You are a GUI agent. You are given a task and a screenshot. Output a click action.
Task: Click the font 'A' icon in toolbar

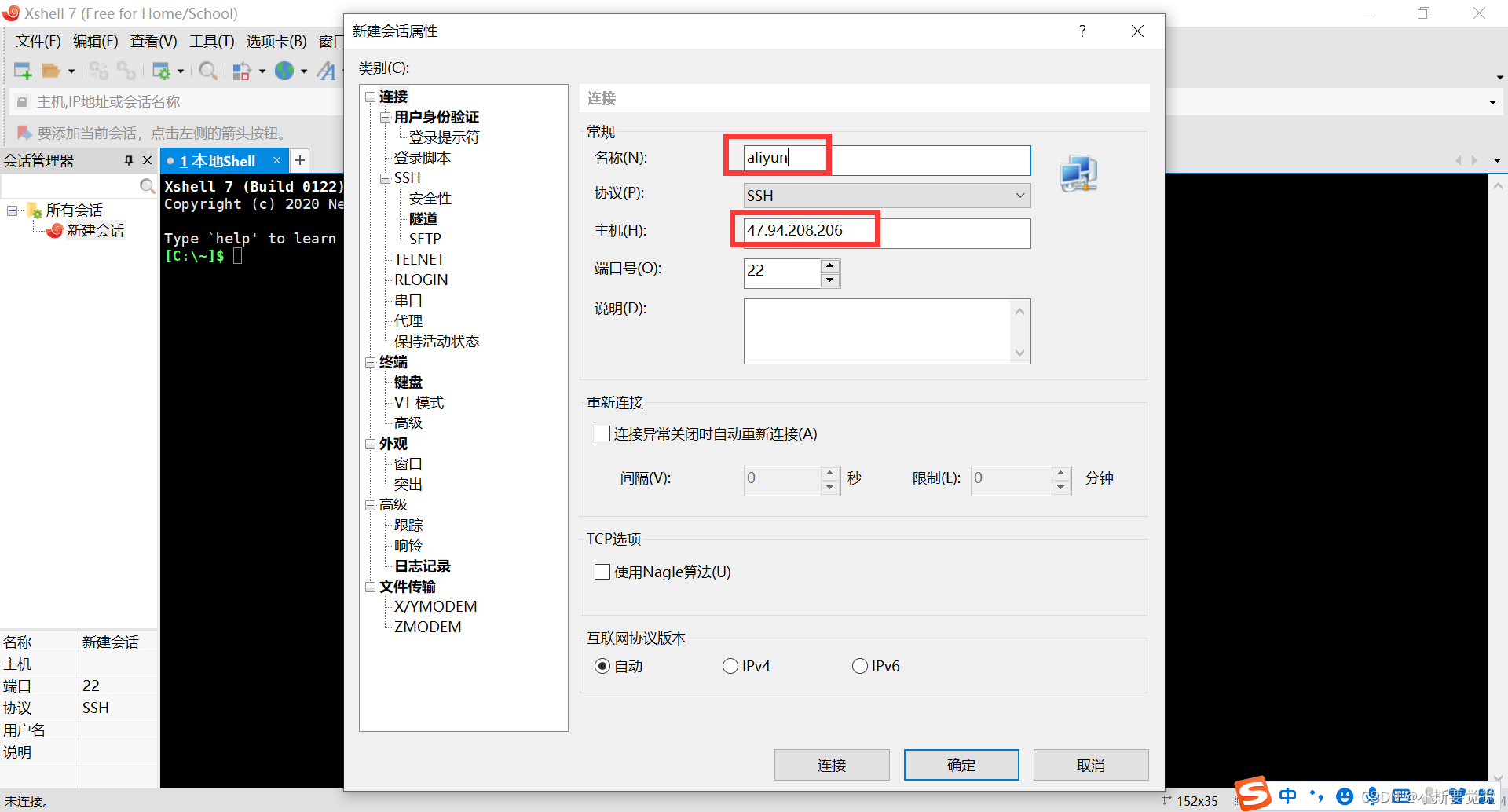coord(327,71)
